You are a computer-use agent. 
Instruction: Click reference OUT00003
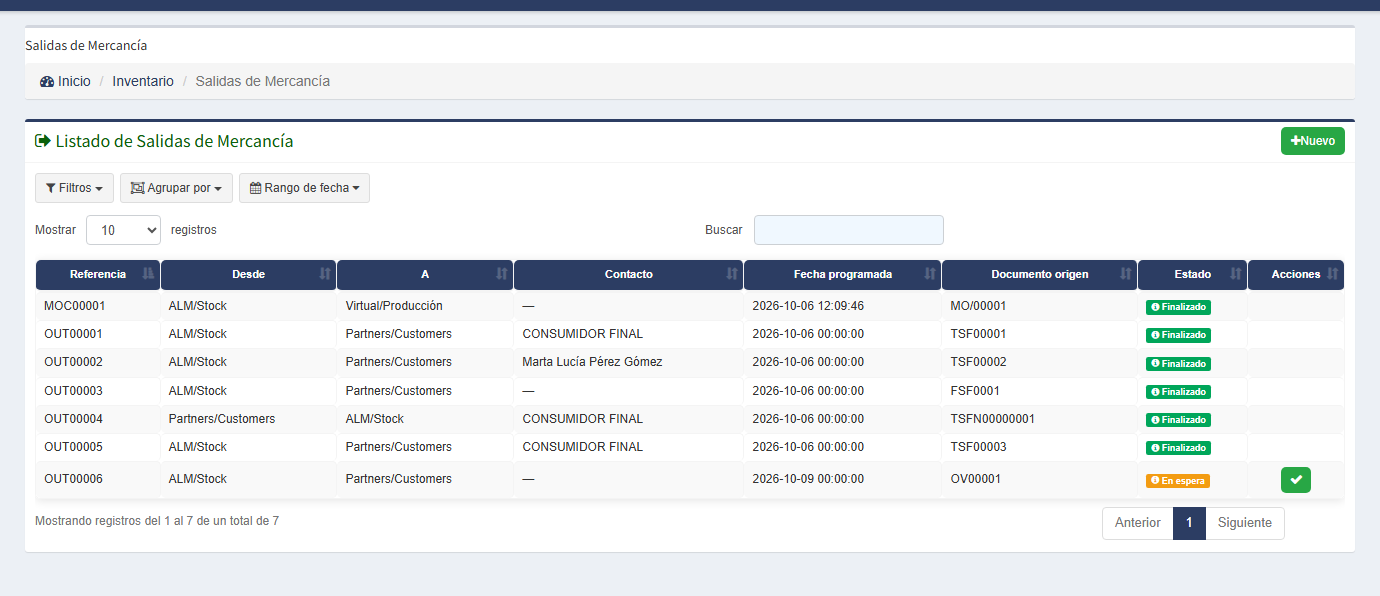(73, 391)
